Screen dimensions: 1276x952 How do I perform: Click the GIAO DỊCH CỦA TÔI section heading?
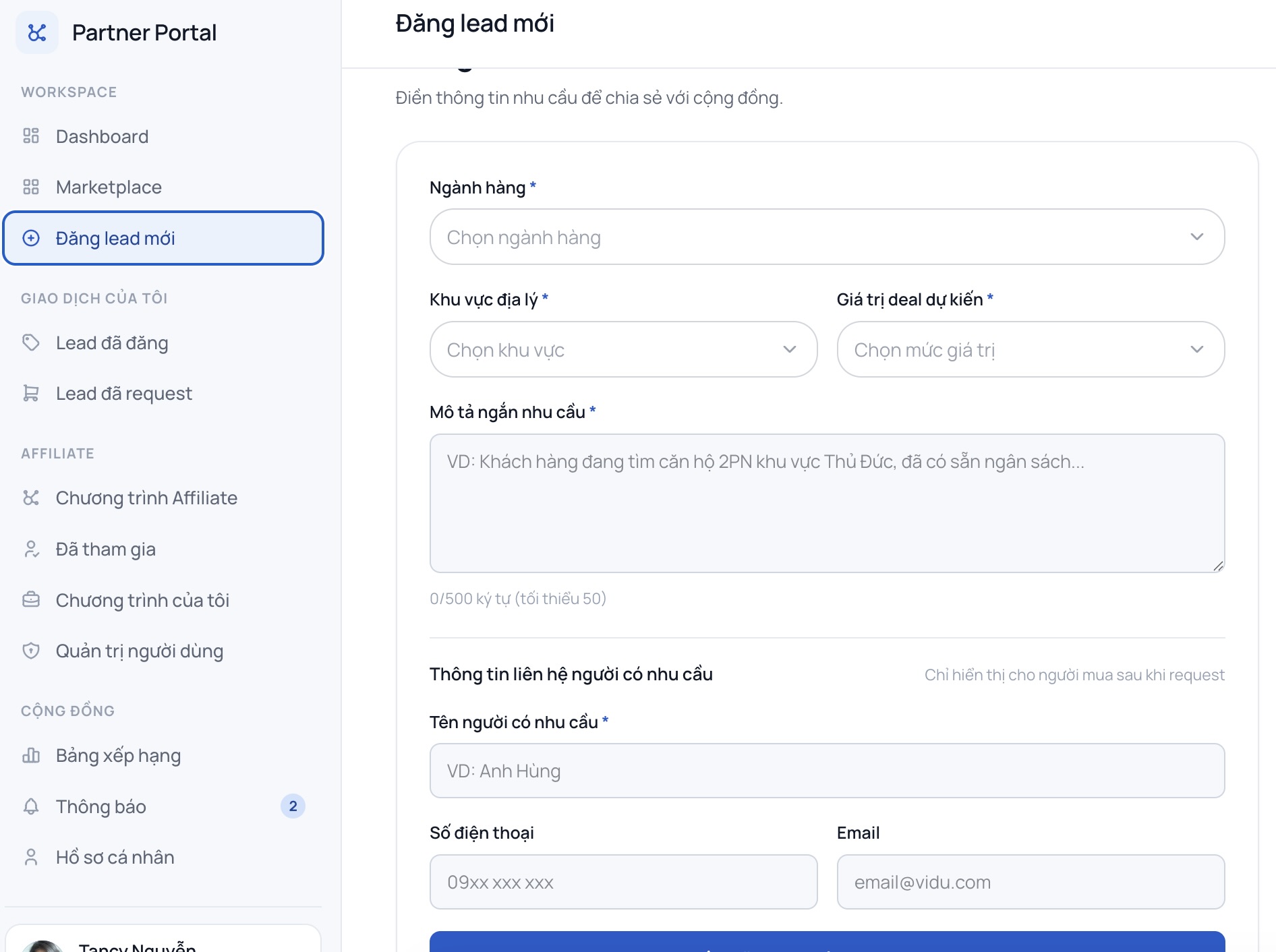pos(94,298)
